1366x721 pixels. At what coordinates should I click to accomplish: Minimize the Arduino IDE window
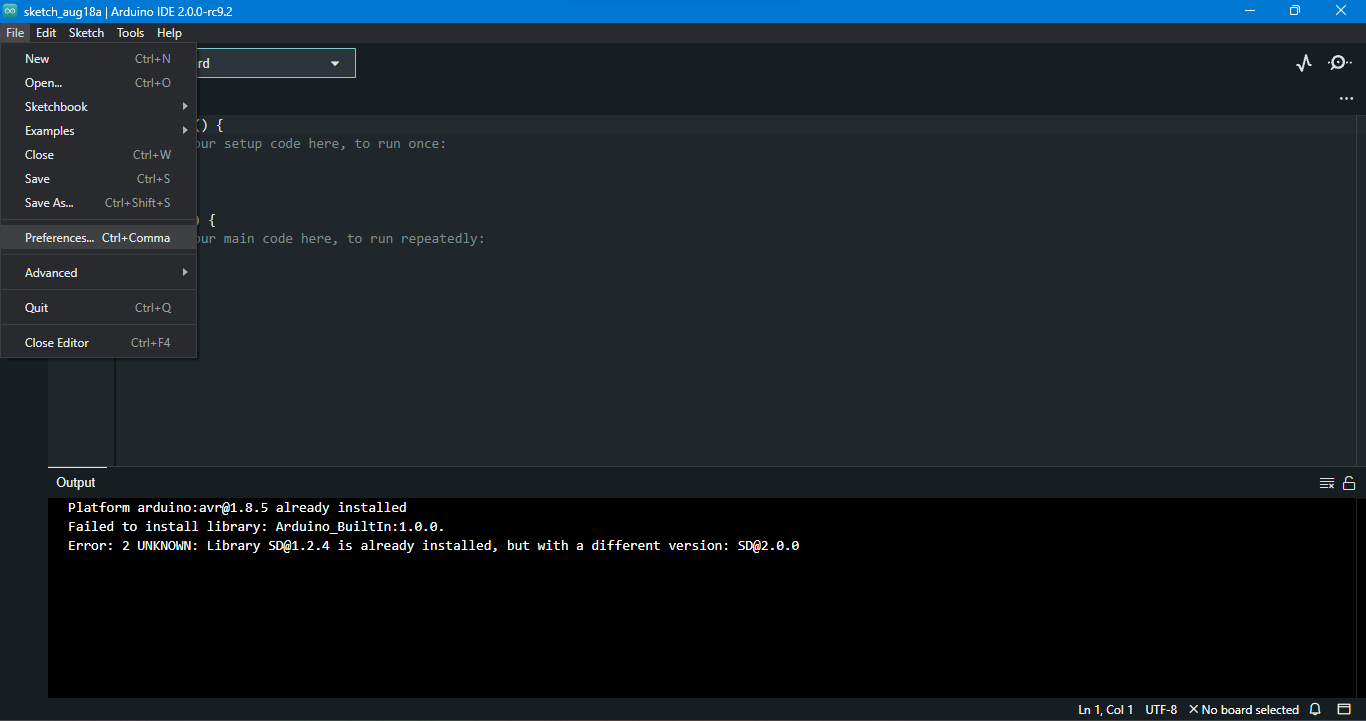(x=1249, y=11)
